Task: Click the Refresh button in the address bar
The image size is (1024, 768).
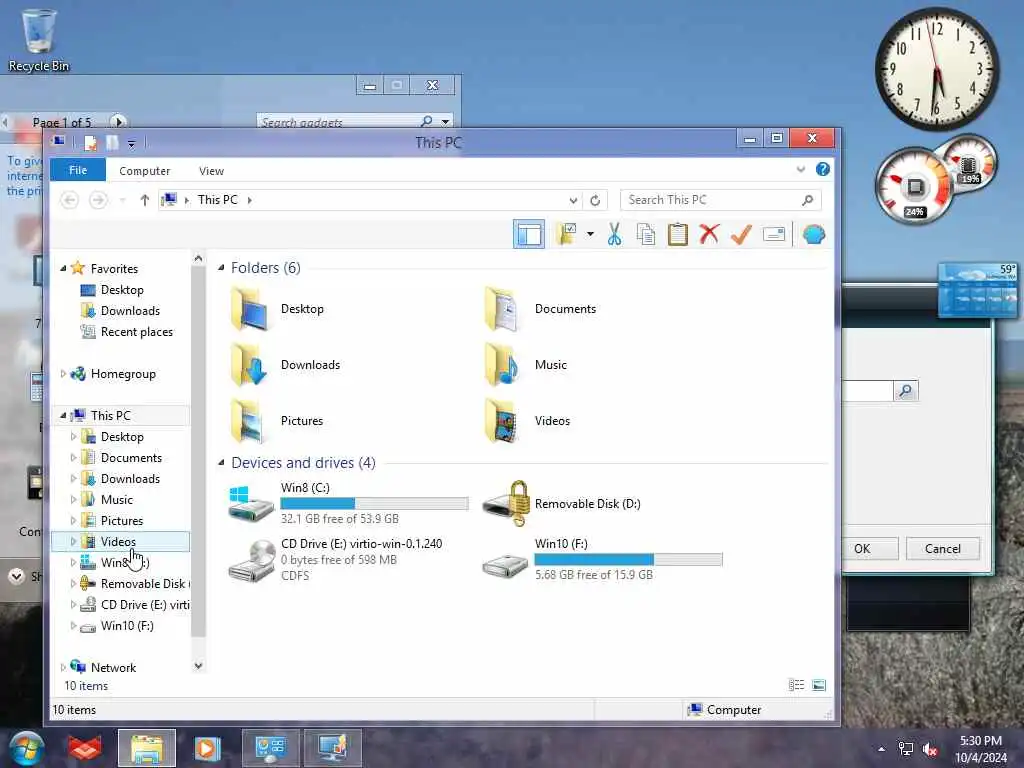Action: (595, 200)
